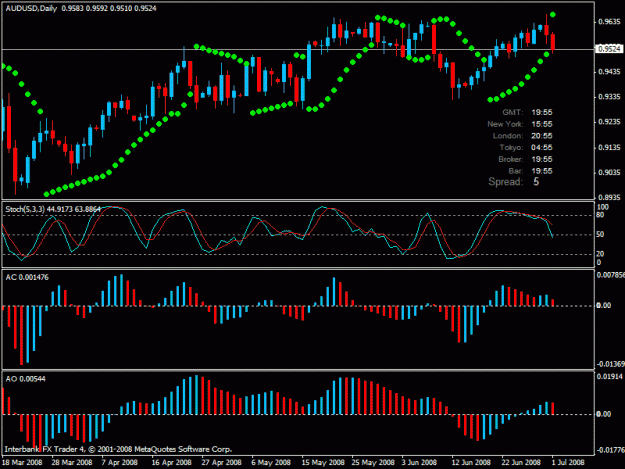Viewport: 625px width, 469px height.
Task: Click the 0.8935 price axis label
Action: coord(609,197)
